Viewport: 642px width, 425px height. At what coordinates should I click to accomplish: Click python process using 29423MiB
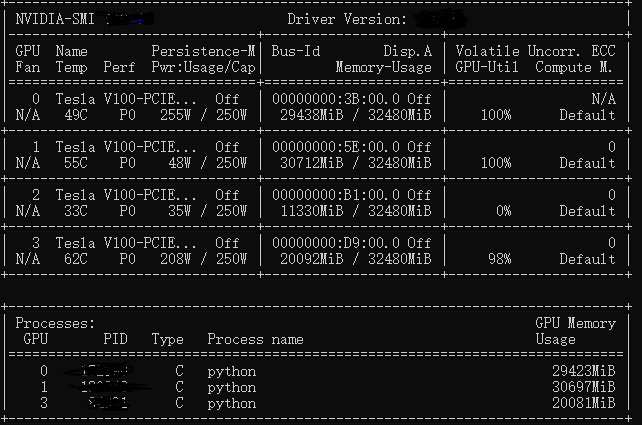tap(232, 372)
